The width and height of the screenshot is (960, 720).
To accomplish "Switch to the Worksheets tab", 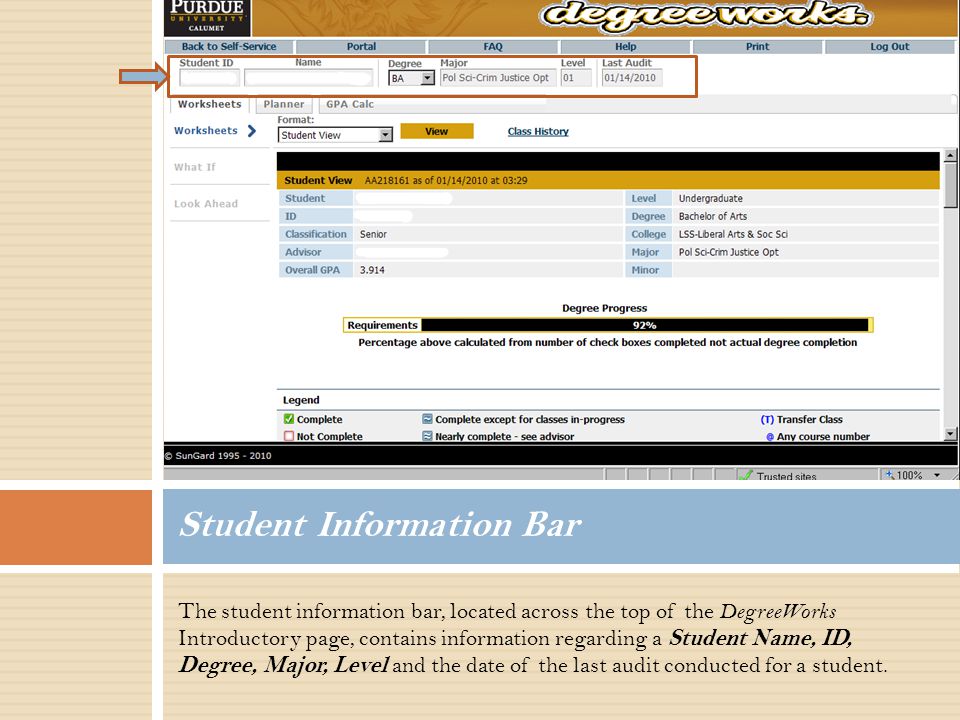I will point(209,105).
